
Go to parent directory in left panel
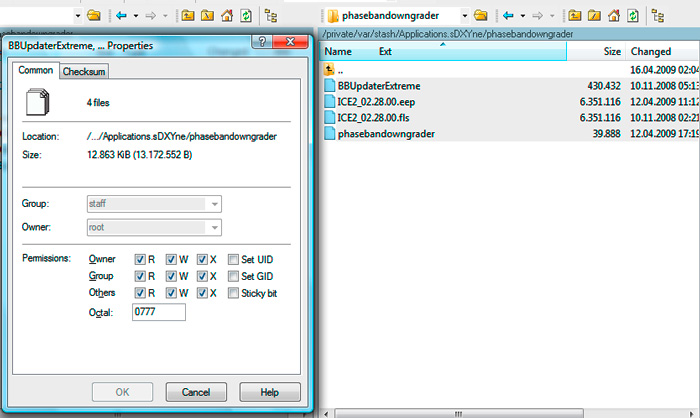[188, 16]
